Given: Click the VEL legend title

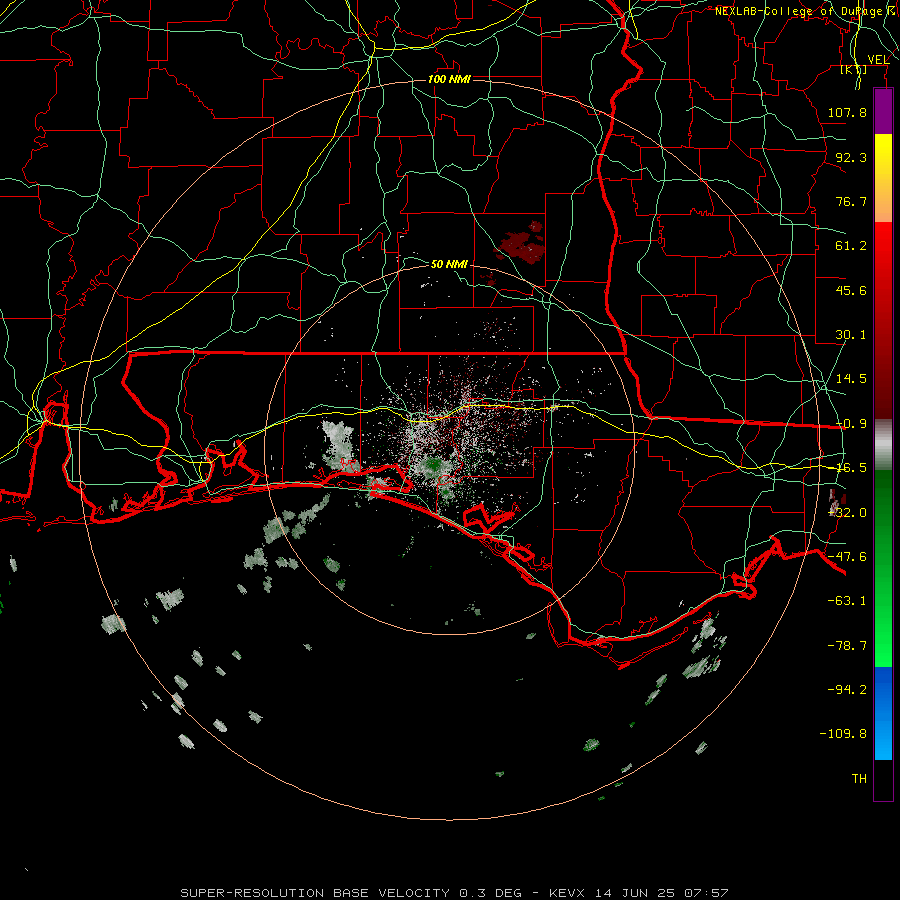Looking at the screenshot, I should [x=878, y=59].
